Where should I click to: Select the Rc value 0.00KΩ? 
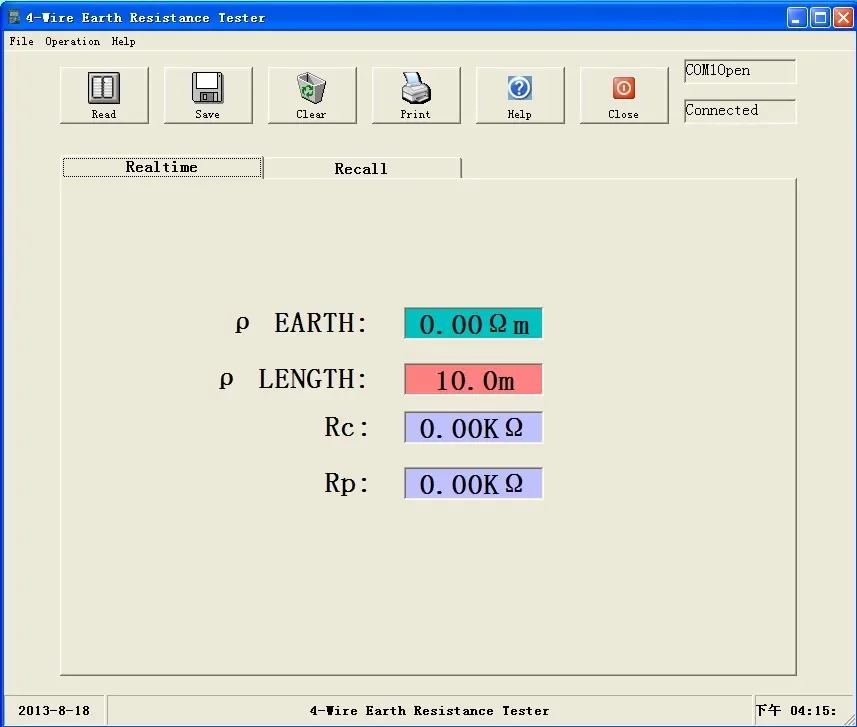pos(473,427)
